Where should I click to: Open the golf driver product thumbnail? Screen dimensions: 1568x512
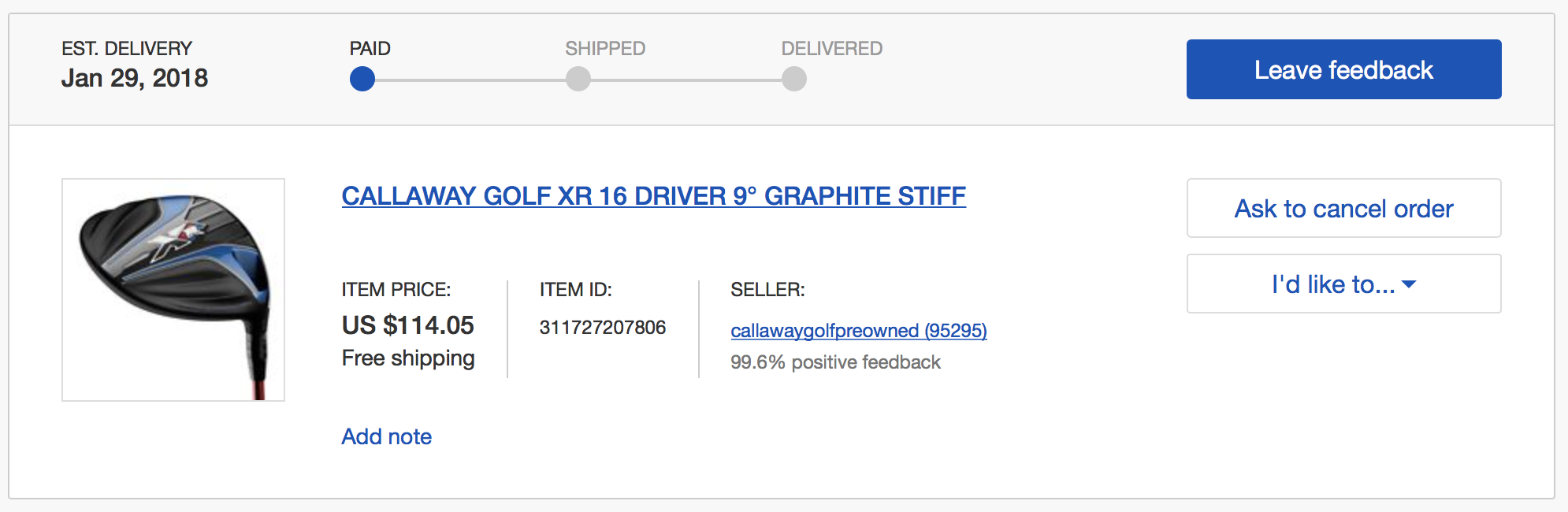click(x=173, y=290)
